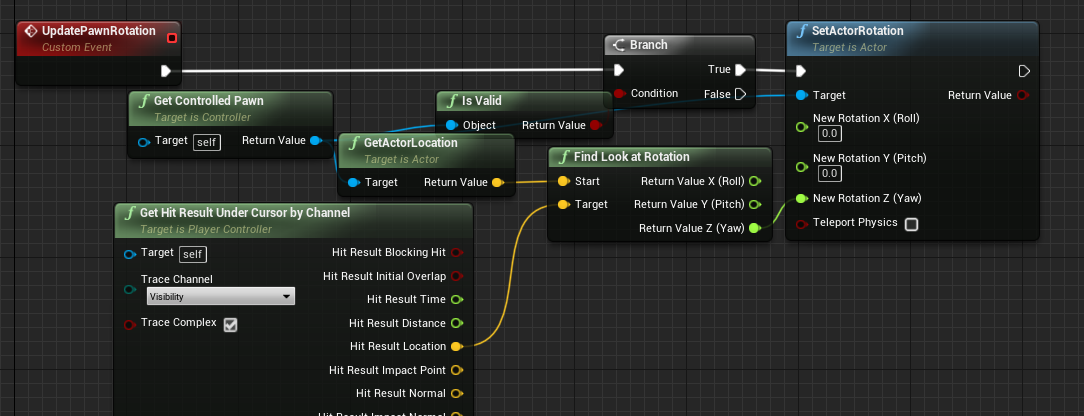Click the Branch Condition pin

620,93
